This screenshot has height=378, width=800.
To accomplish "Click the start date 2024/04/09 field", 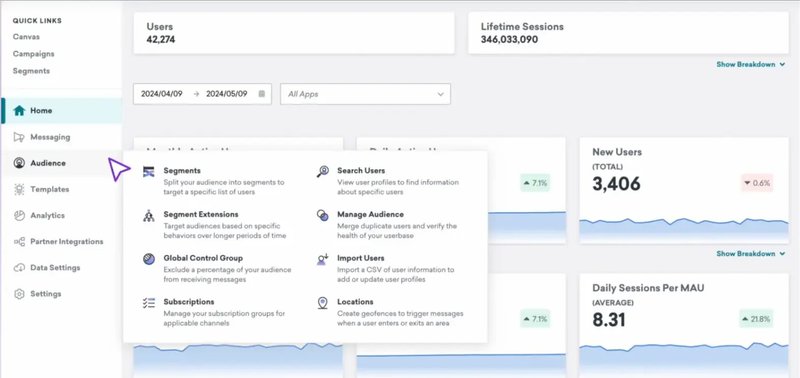I will coord(162,94).
